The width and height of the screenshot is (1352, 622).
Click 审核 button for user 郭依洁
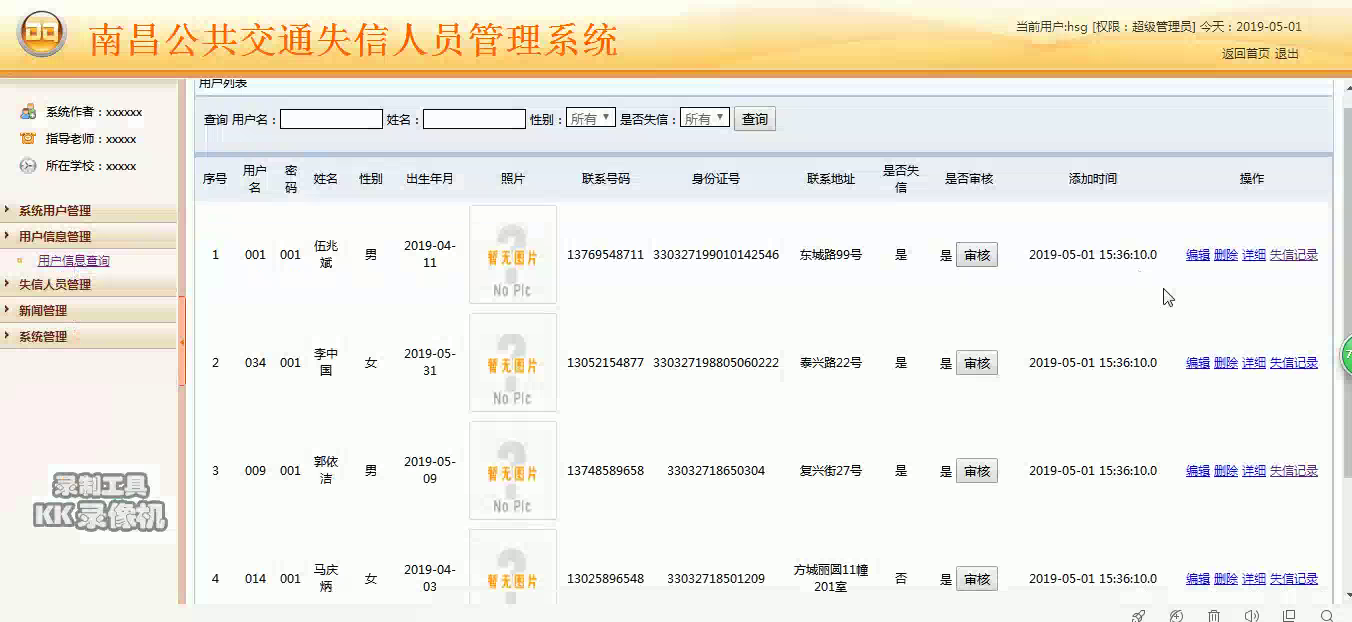pyautogui.click(x=977, y=471)
